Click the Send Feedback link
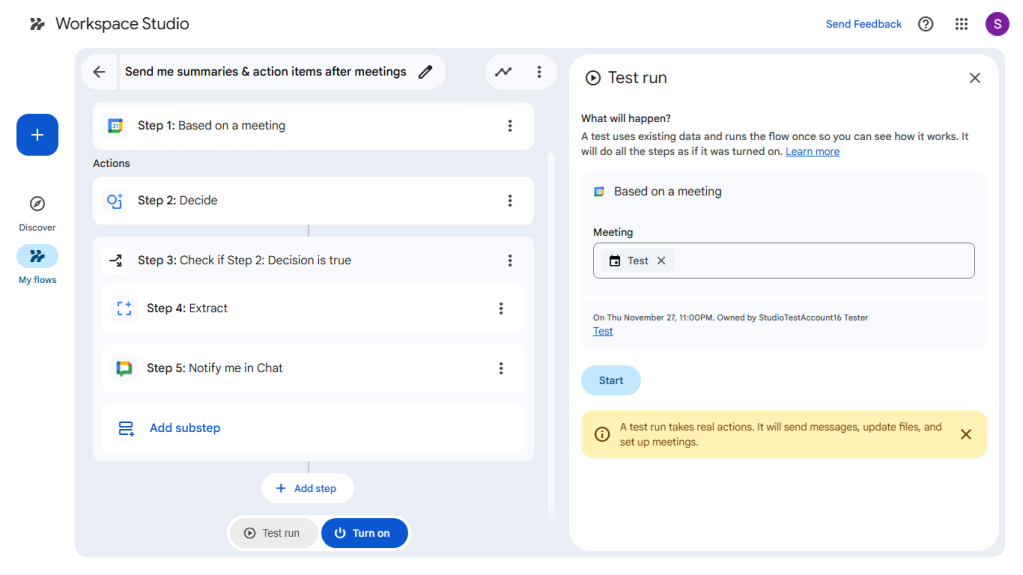Viewport: 1023px width, 575px height. coord(863,24)
